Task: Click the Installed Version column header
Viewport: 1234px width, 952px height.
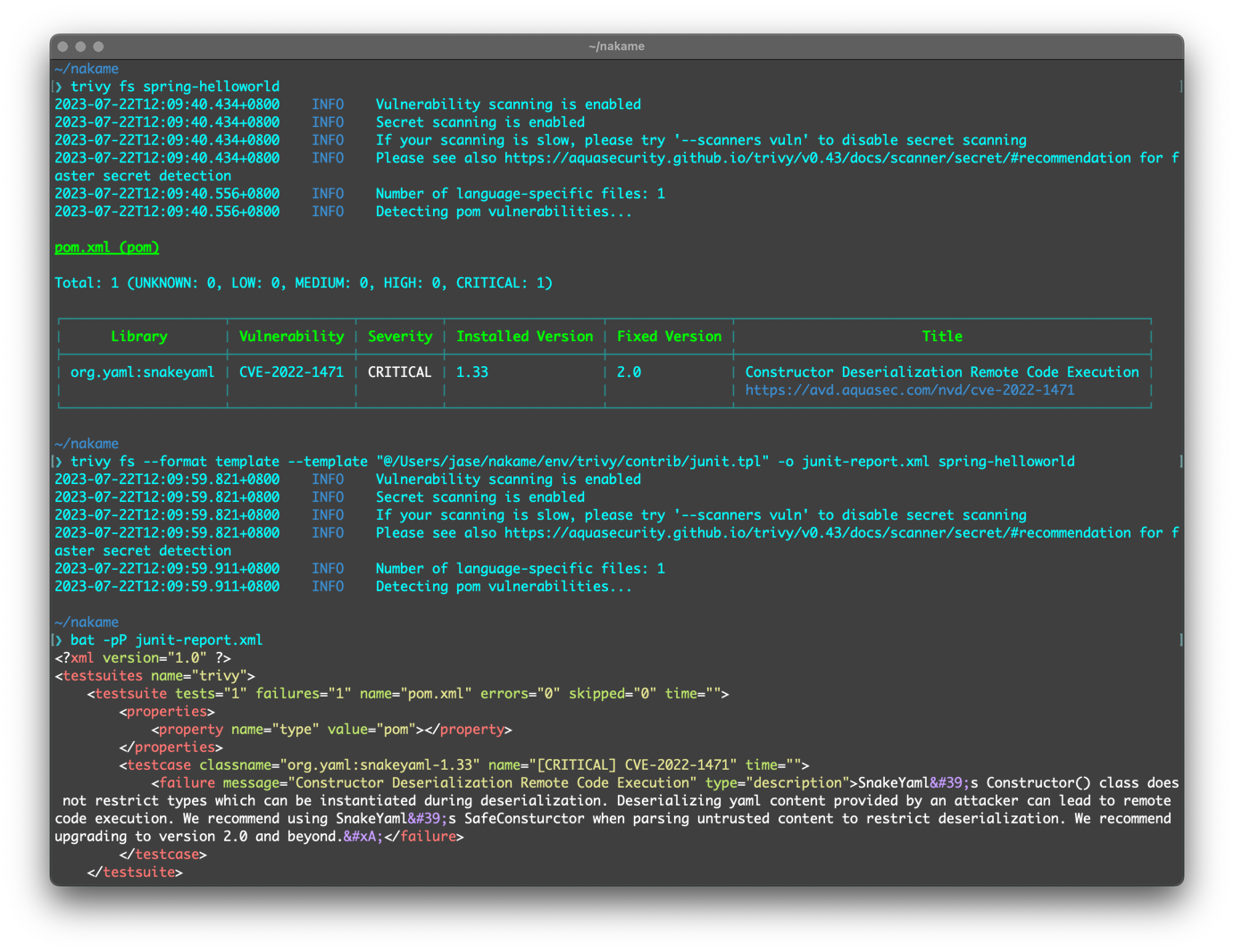Action: point(524,337)
